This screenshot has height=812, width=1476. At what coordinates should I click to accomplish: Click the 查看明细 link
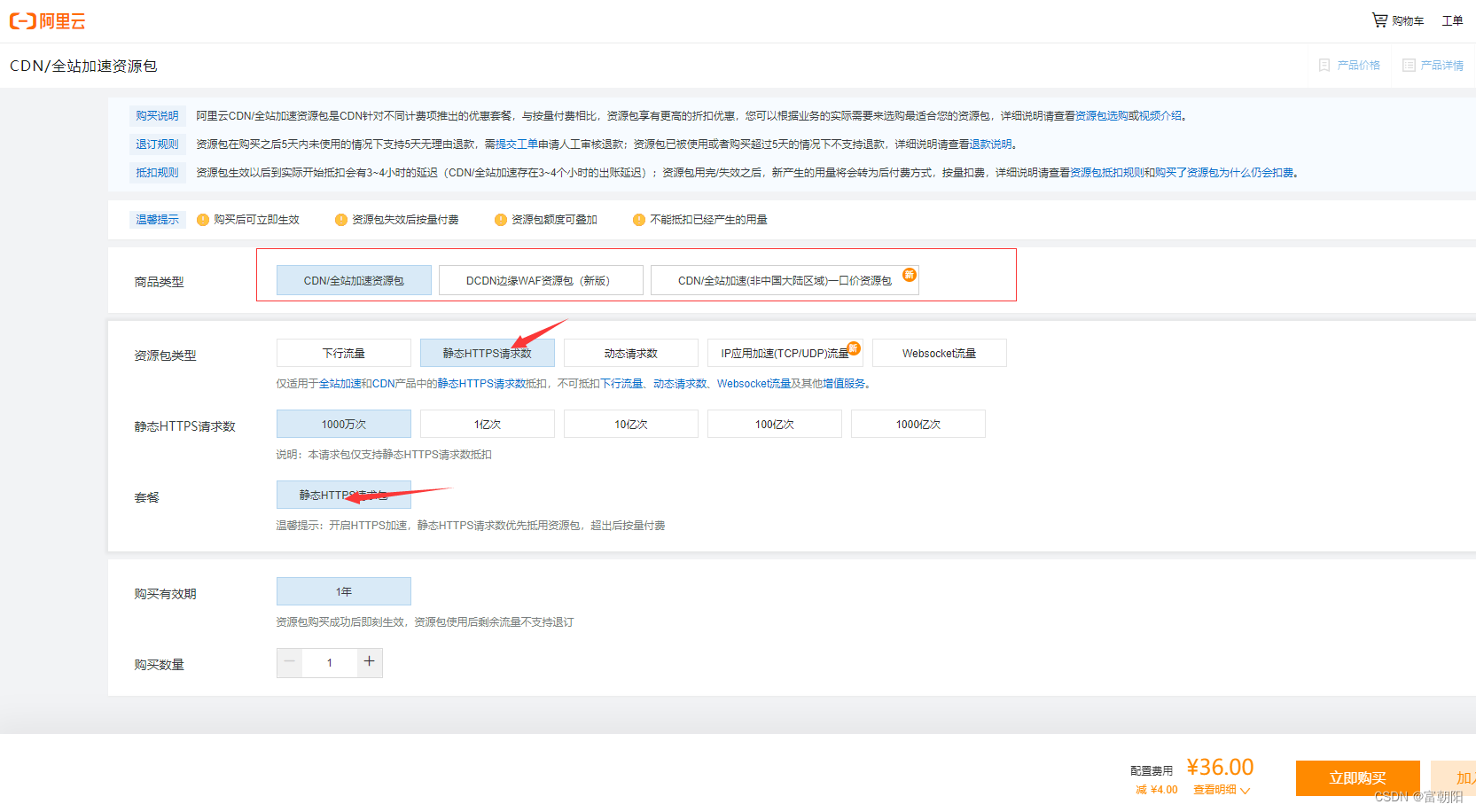(1214, 790)
